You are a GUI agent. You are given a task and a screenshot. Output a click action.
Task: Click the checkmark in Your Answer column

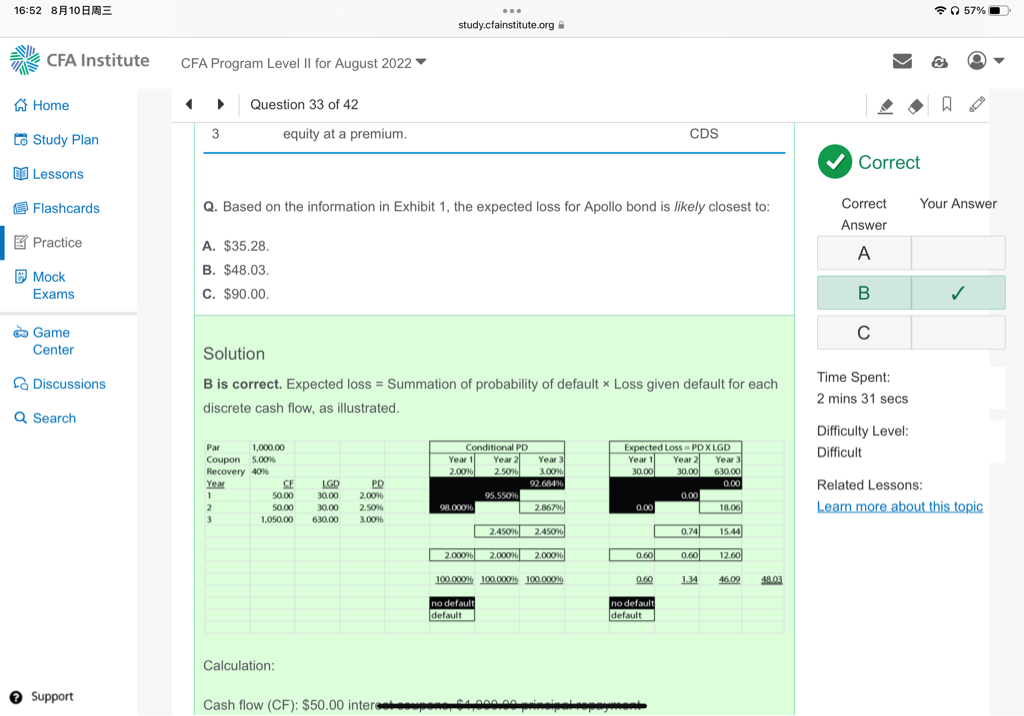tap(957, 293)
